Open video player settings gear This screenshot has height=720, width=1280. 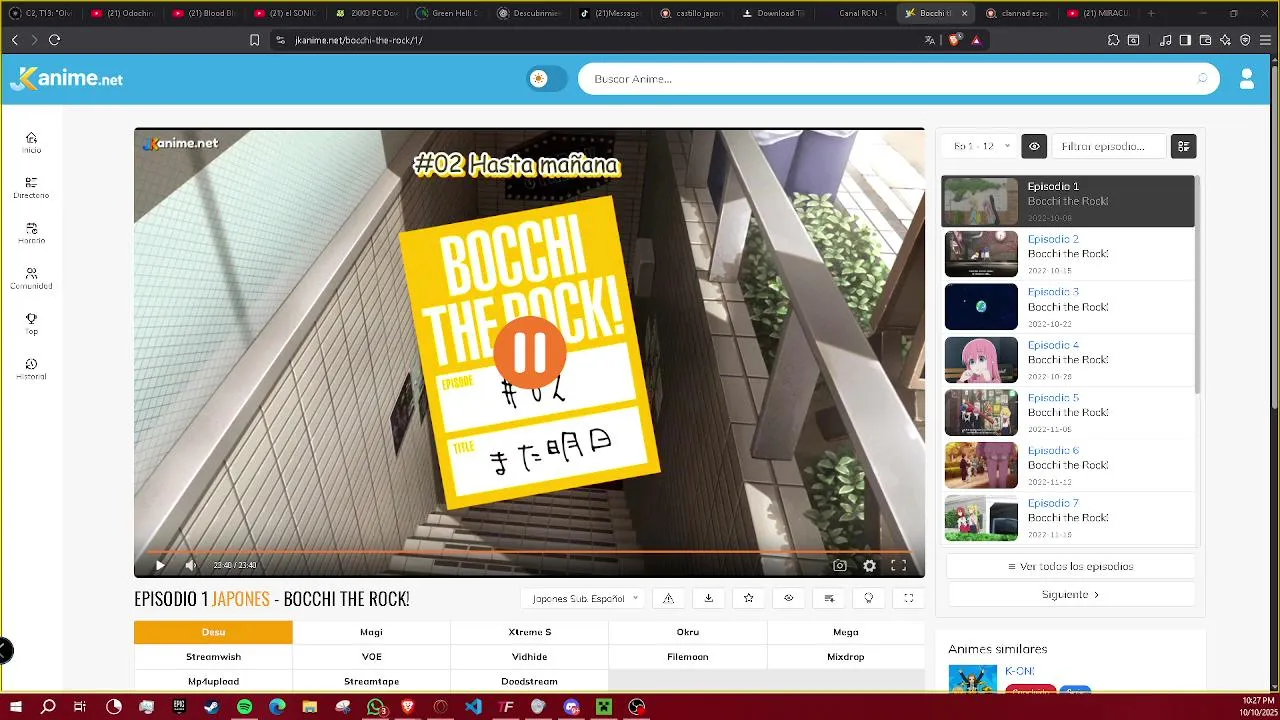(x=870, y=565)
